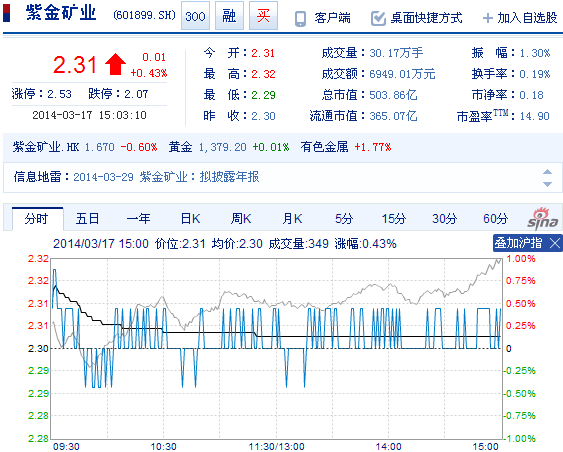Switch to the 一年 one-year tab
The height and width of the screenshot is (452, 563).
click(x=138, y=219)
